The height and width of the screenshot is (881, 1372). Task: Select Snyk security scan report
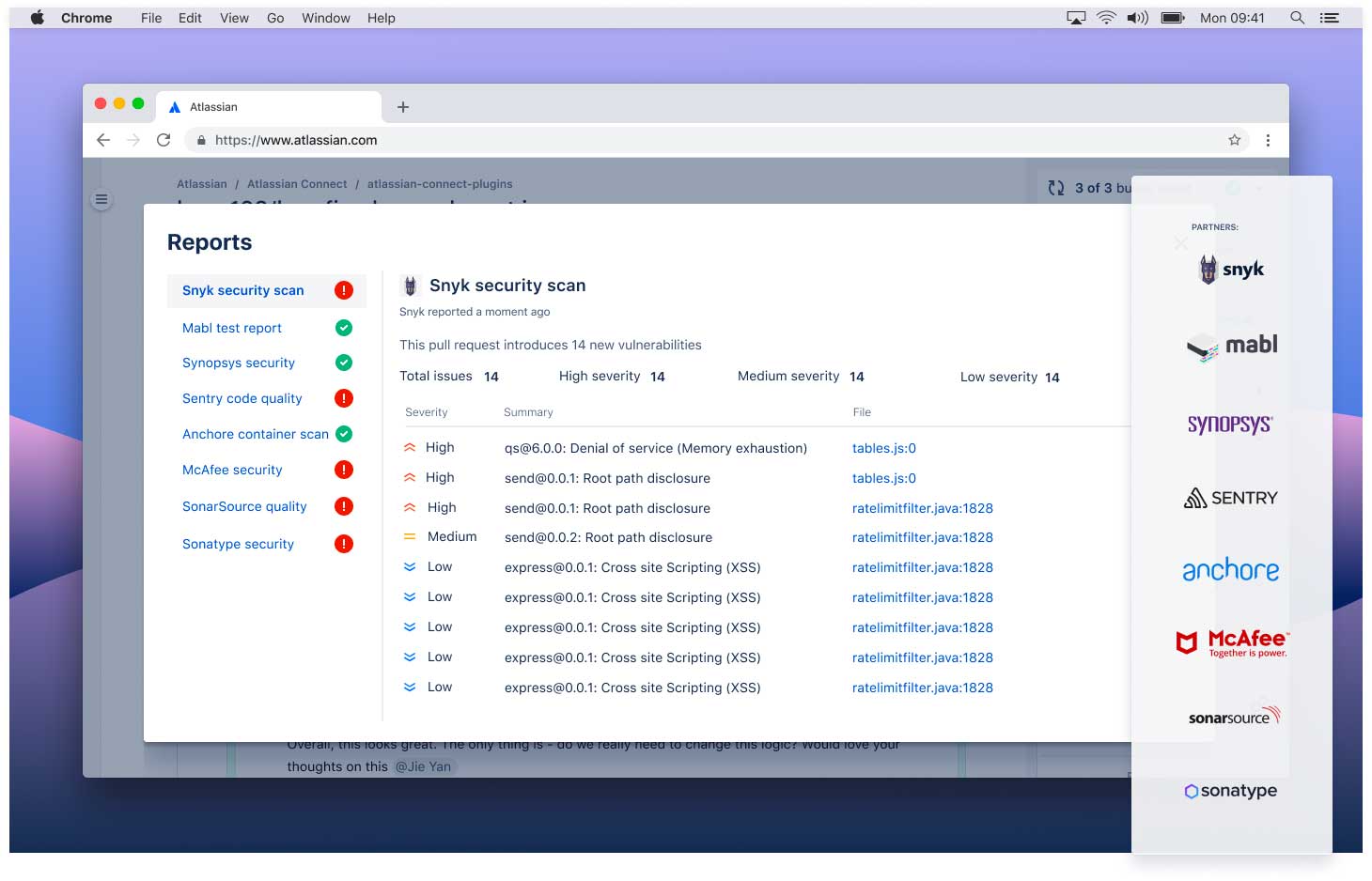[267, 290]
